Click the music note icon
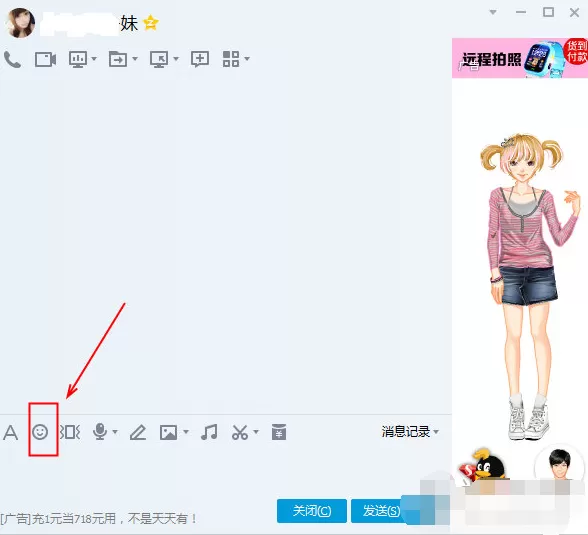Screen dimensions: 588x535 [209, 432]
